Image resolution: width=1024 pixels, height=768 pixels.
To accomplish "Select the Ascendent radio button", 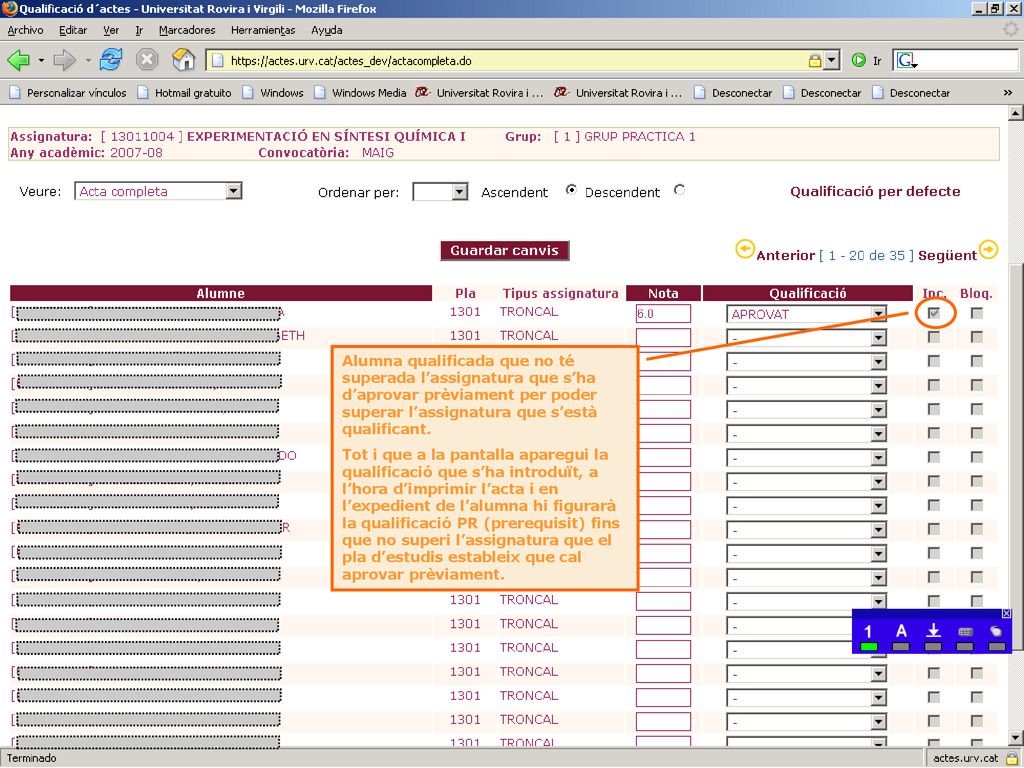I will coord(571,190).
